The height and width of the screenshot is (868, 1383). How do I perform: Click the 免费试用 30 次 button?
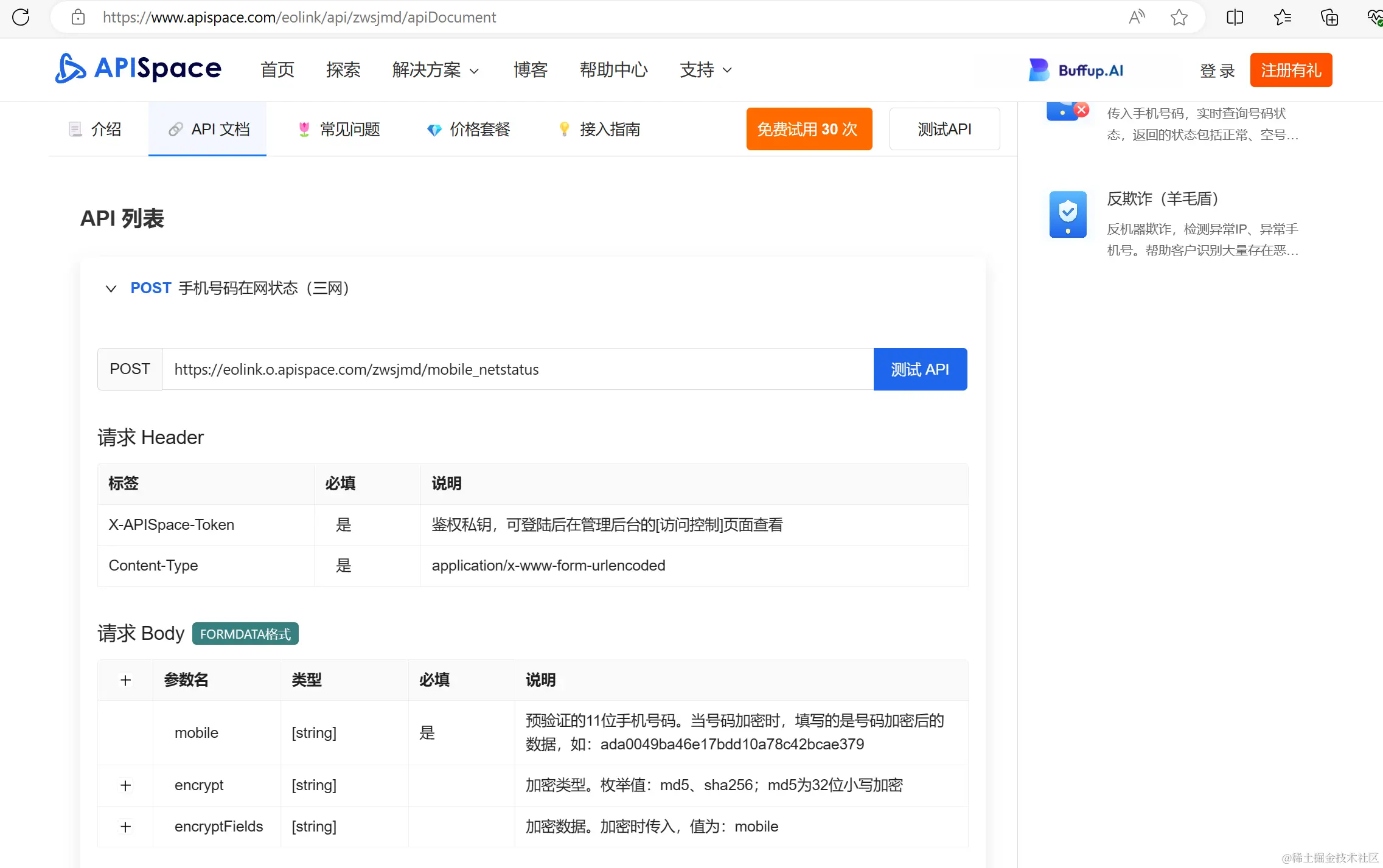[x=809, y=129]
